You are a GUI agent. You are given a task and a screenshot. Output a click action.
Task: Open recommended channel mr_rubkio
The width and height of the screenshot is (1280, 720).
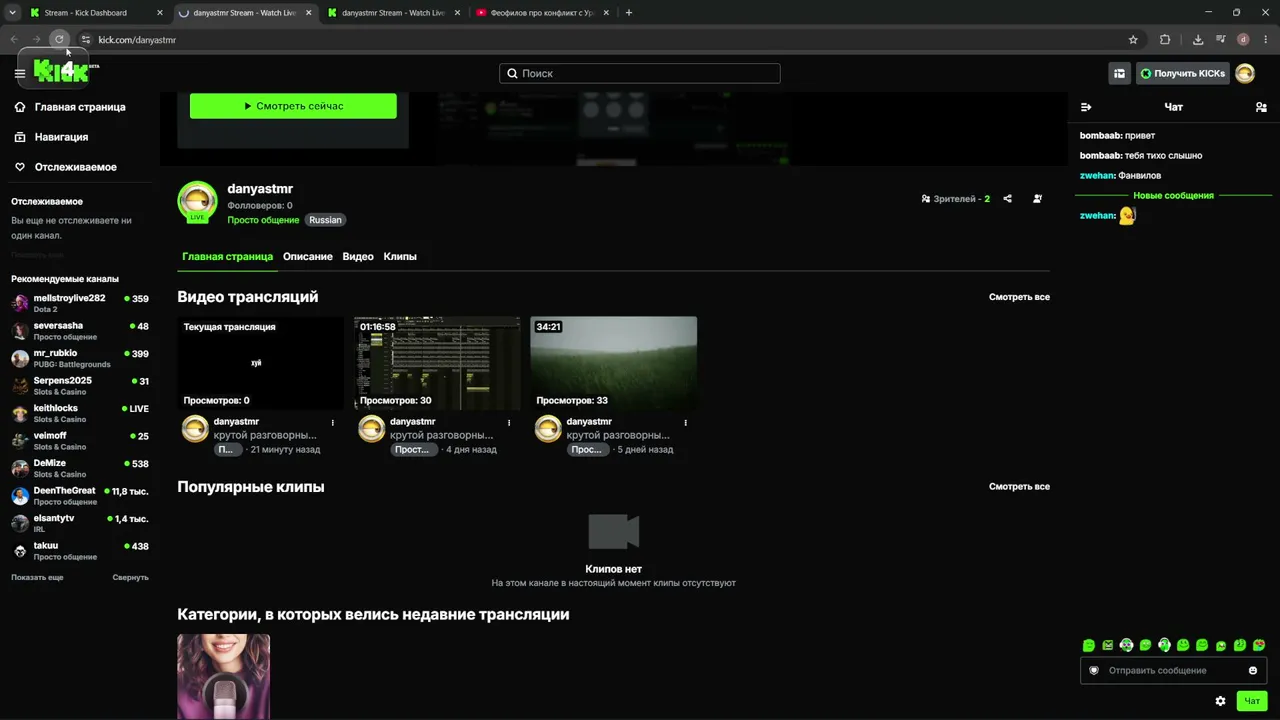(80, 358)
